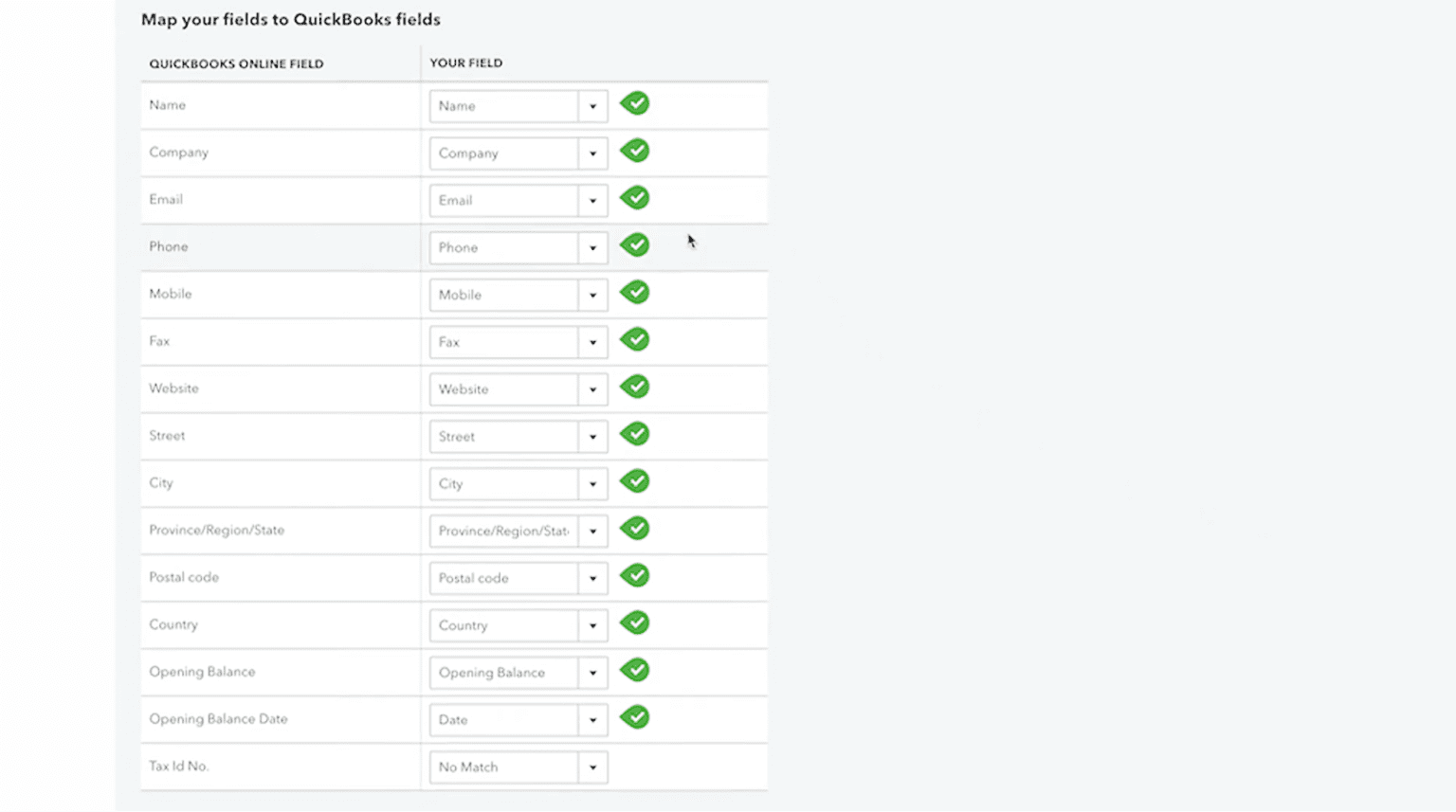This screenshot has width=1456, height=812.
Task: Select the green checkmark in the Fax row
Action: [x=634, y=339]
